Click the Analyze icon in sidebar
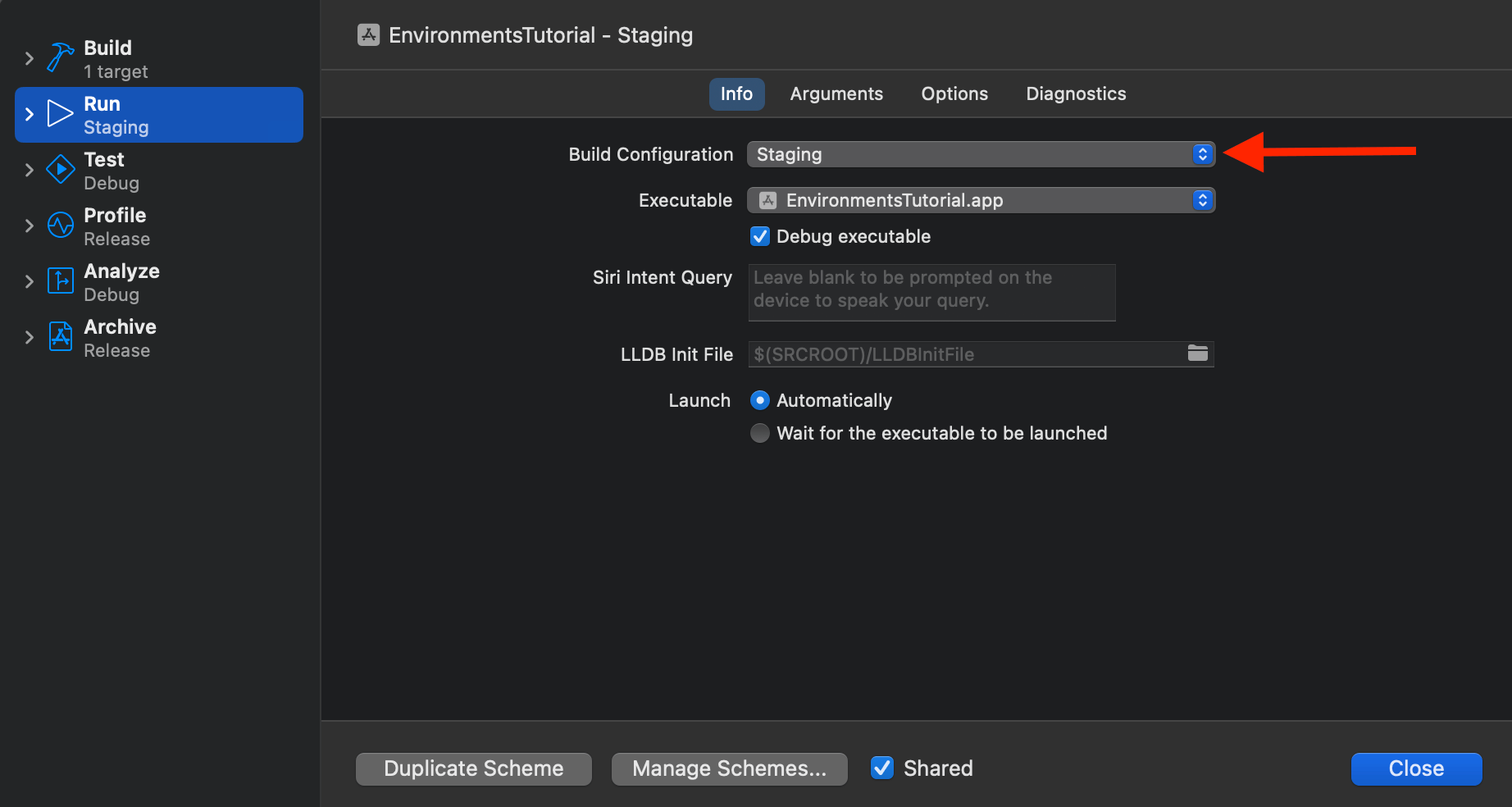 pyautogui.click(x=60, y=280)
